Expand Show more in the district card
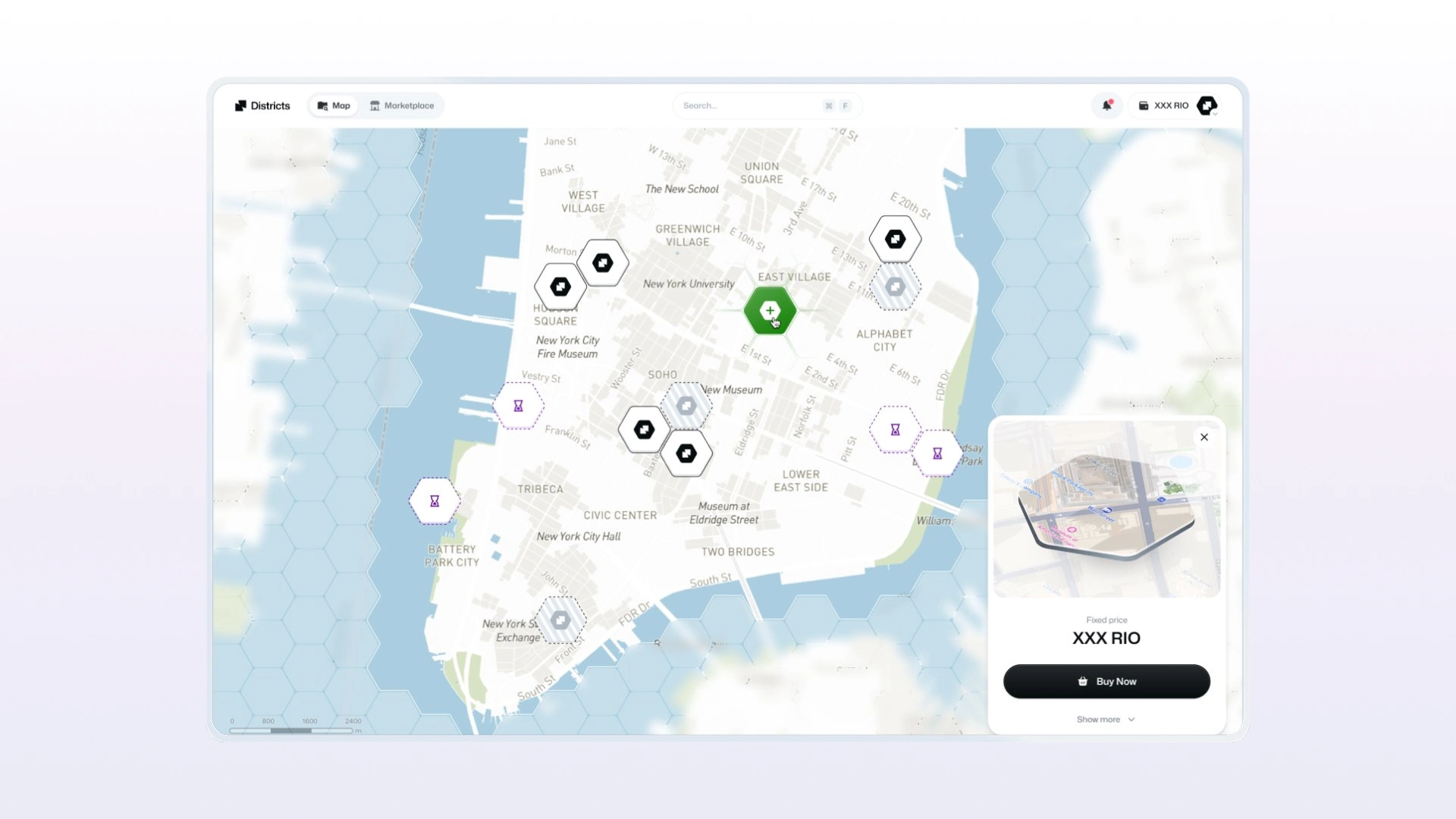The height and width of the screenshot is (819, 1456). (1106, 720)
